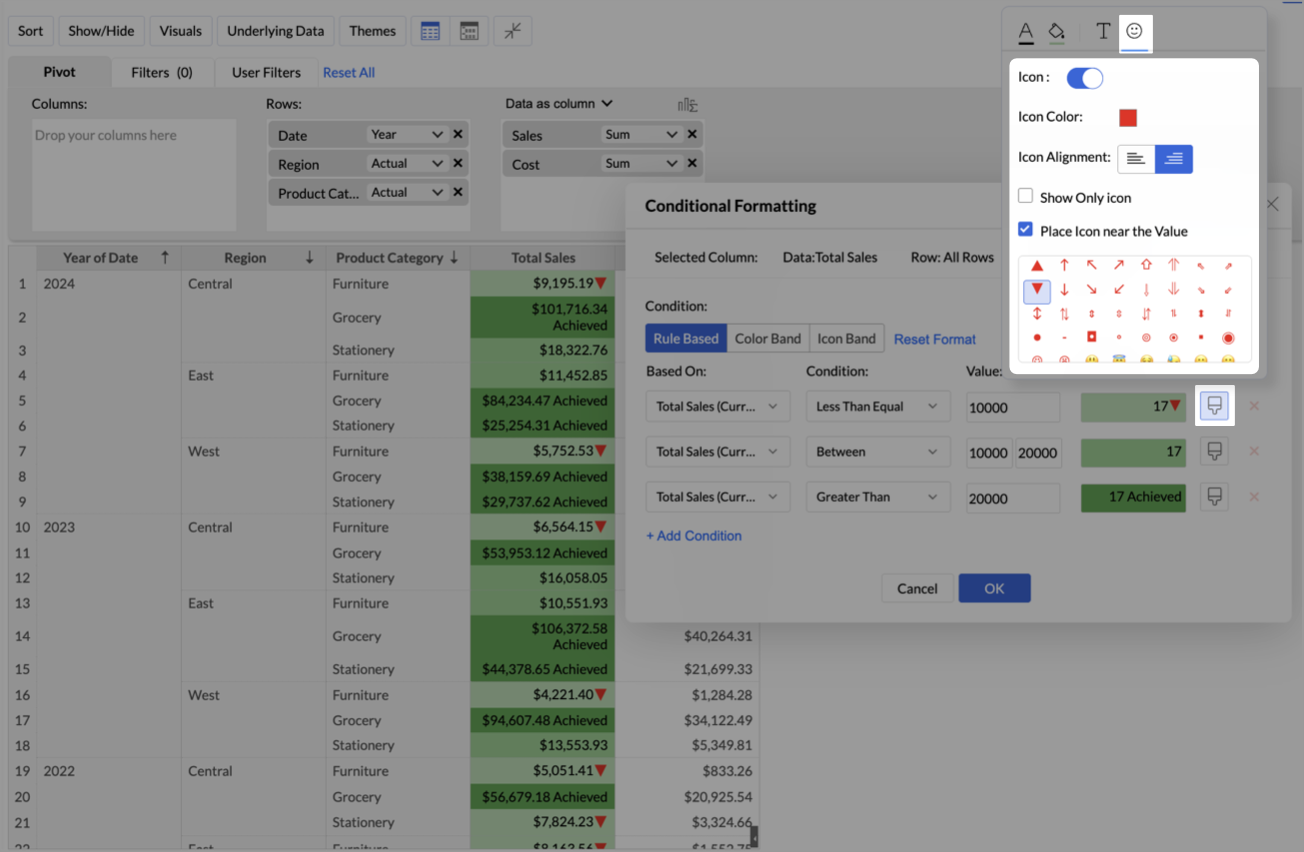Open Based On dropdown for Greater Than rule
The width and height of the screenshot is (1304, 852).
[x=717, y=497]
